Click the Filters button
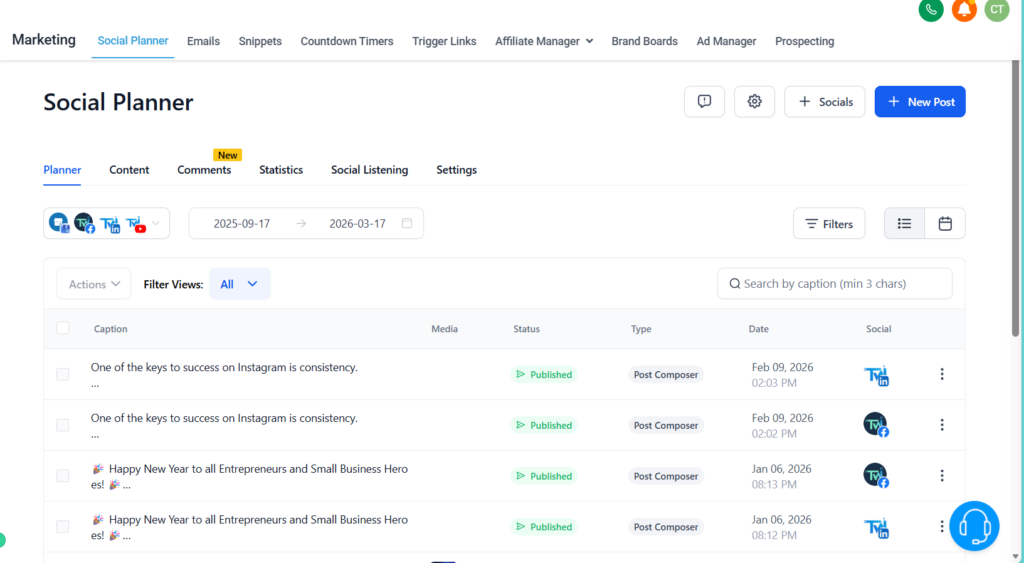1024x563 pixels. tap(829, 223)
